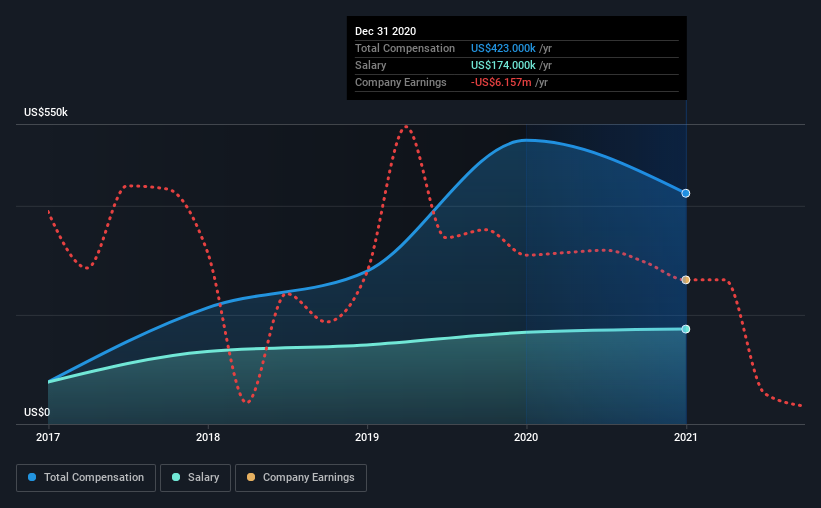The height and width of the screenshot is (508, 821).
Task: Select the blue Total Compensation data point at 2021
Action: [x=685, y=193]
